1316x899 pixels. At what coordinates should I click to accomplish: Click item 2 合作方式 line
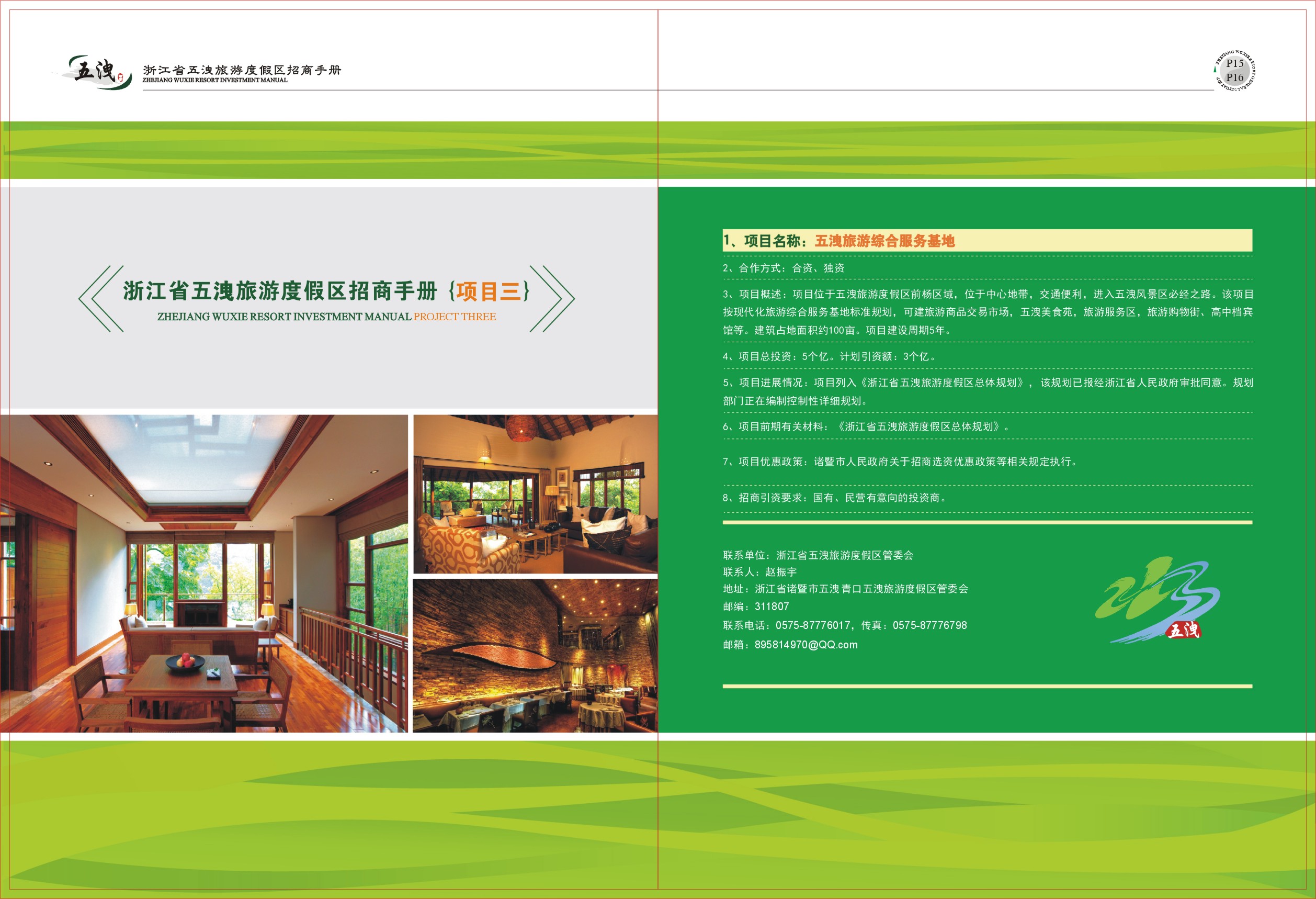784,268
